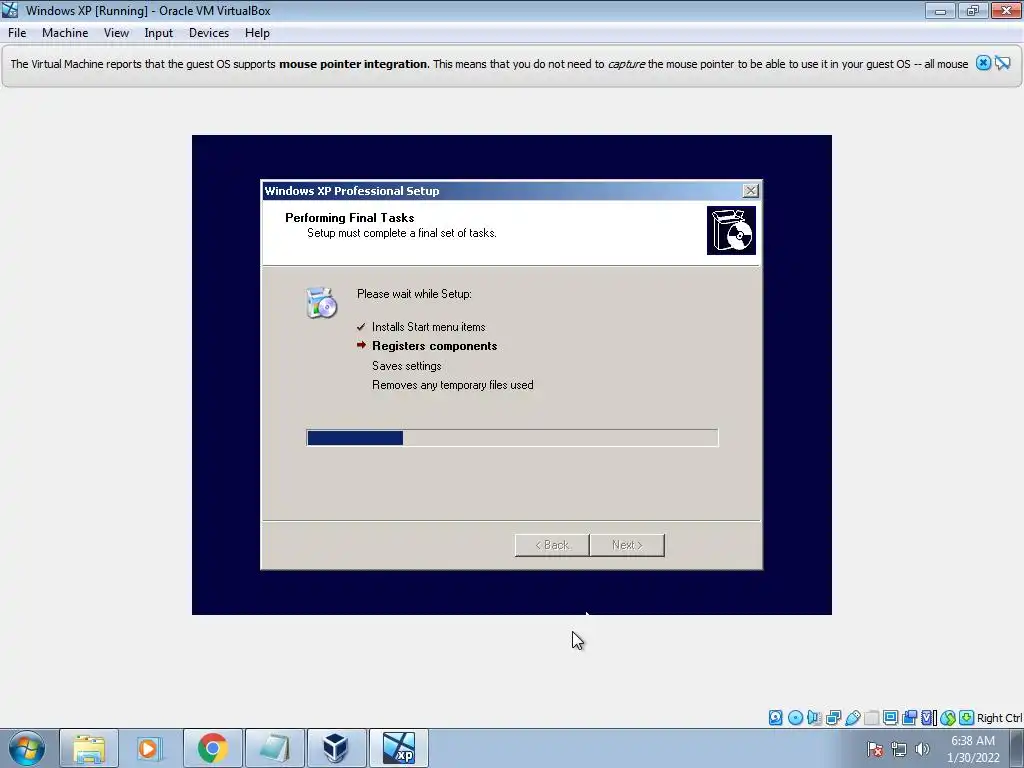Image resolution: width=1024 pixels, height=768 pixels.
Task: Click the disabled Next button
Action: 627,545
